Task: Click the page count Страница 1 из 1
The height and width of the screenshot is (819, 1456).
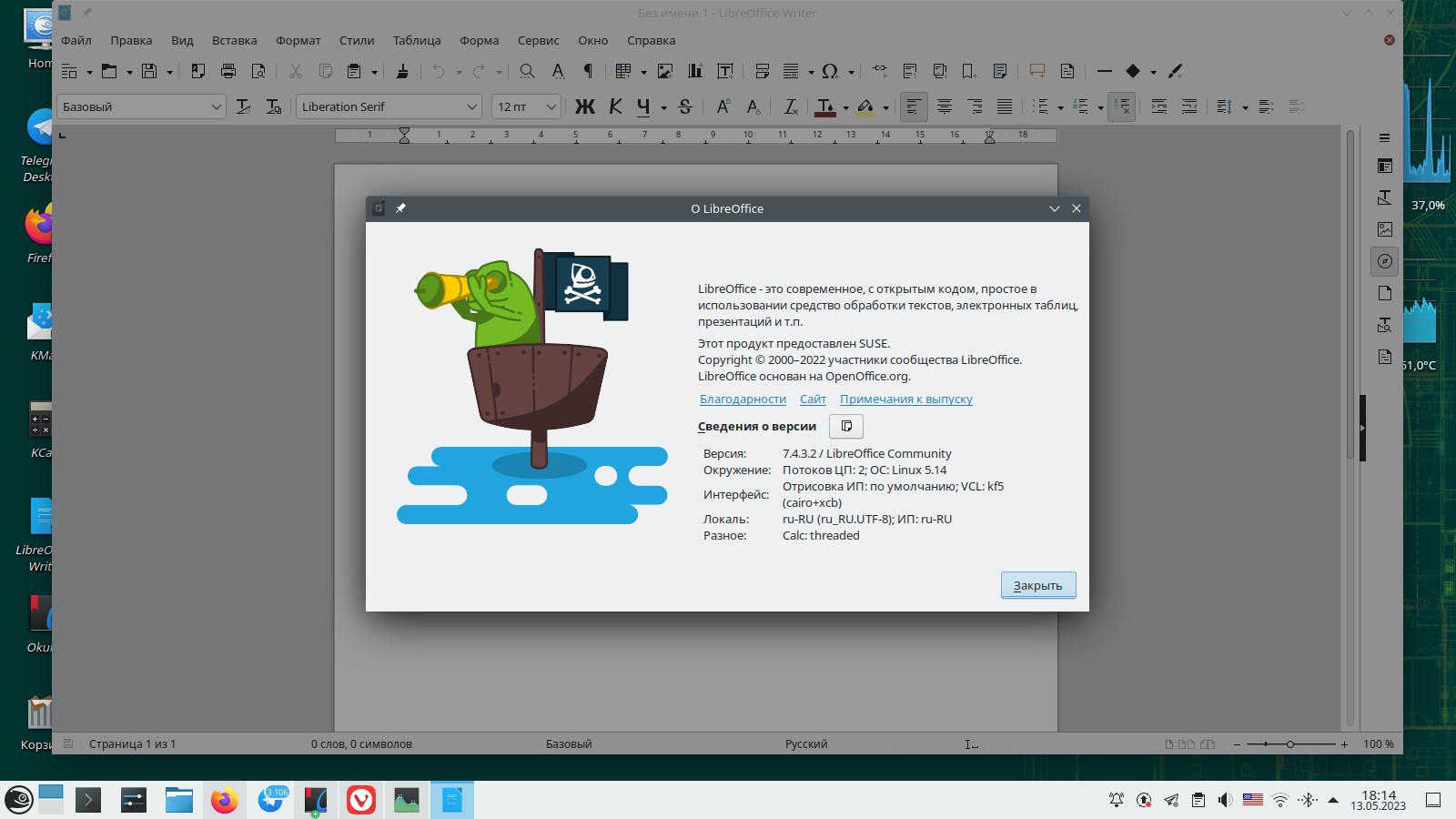Action: click(x=132, y=744)
